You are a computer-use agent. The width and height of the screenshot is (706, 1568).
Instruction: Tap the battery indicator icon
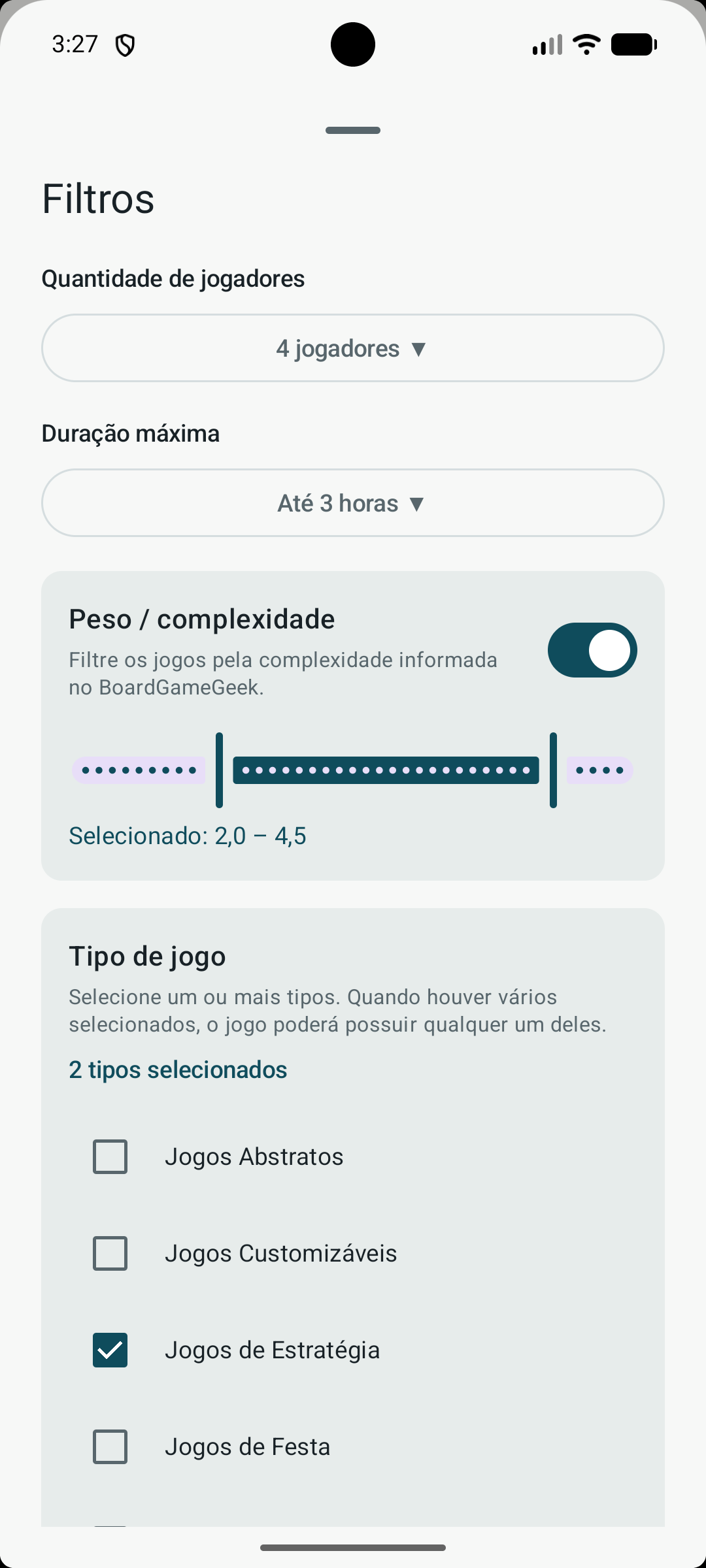coord(633,44)
